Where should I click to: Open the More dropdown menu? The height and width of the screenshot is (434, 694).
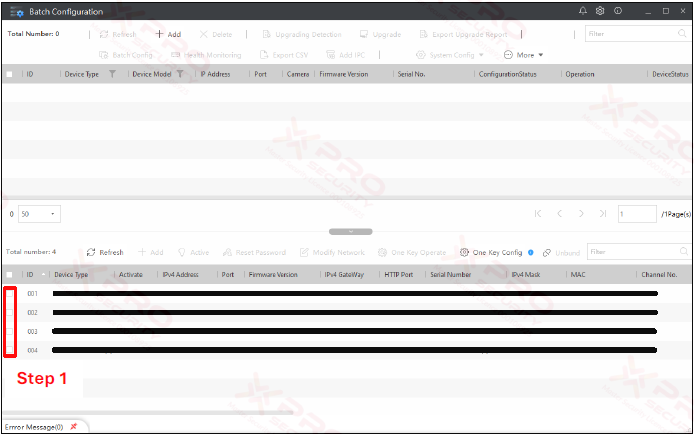524,55
